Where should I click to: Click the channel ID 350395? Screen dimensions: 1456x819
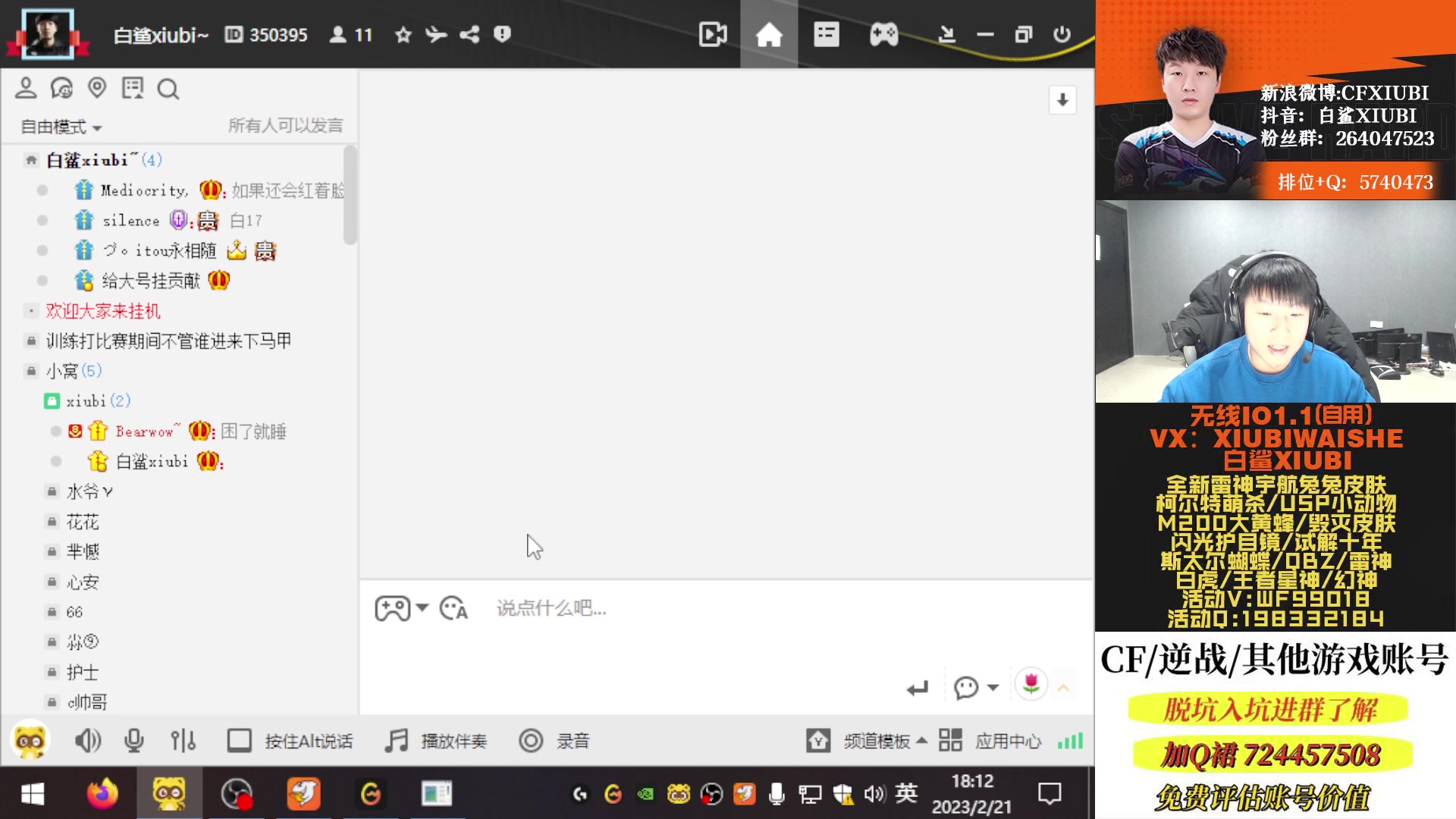point(266,35)
